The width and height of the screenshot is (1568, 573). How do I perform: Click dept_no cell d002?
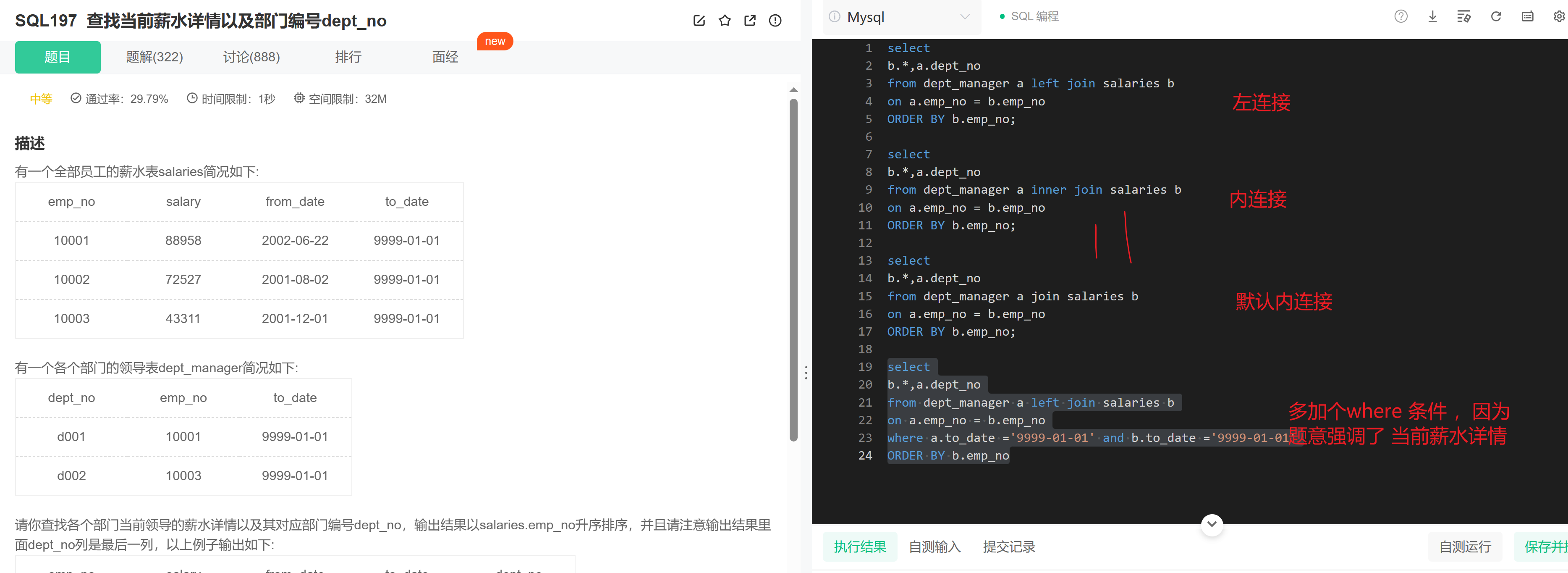click(x=71, y=476)
